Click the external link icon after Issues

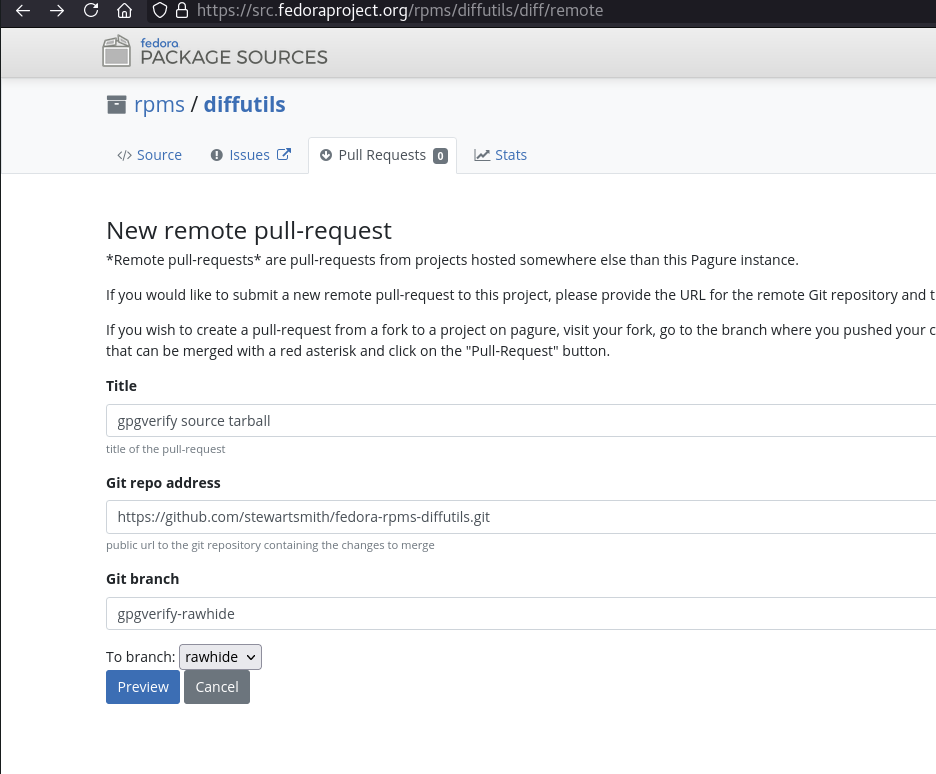pos(284,155)
